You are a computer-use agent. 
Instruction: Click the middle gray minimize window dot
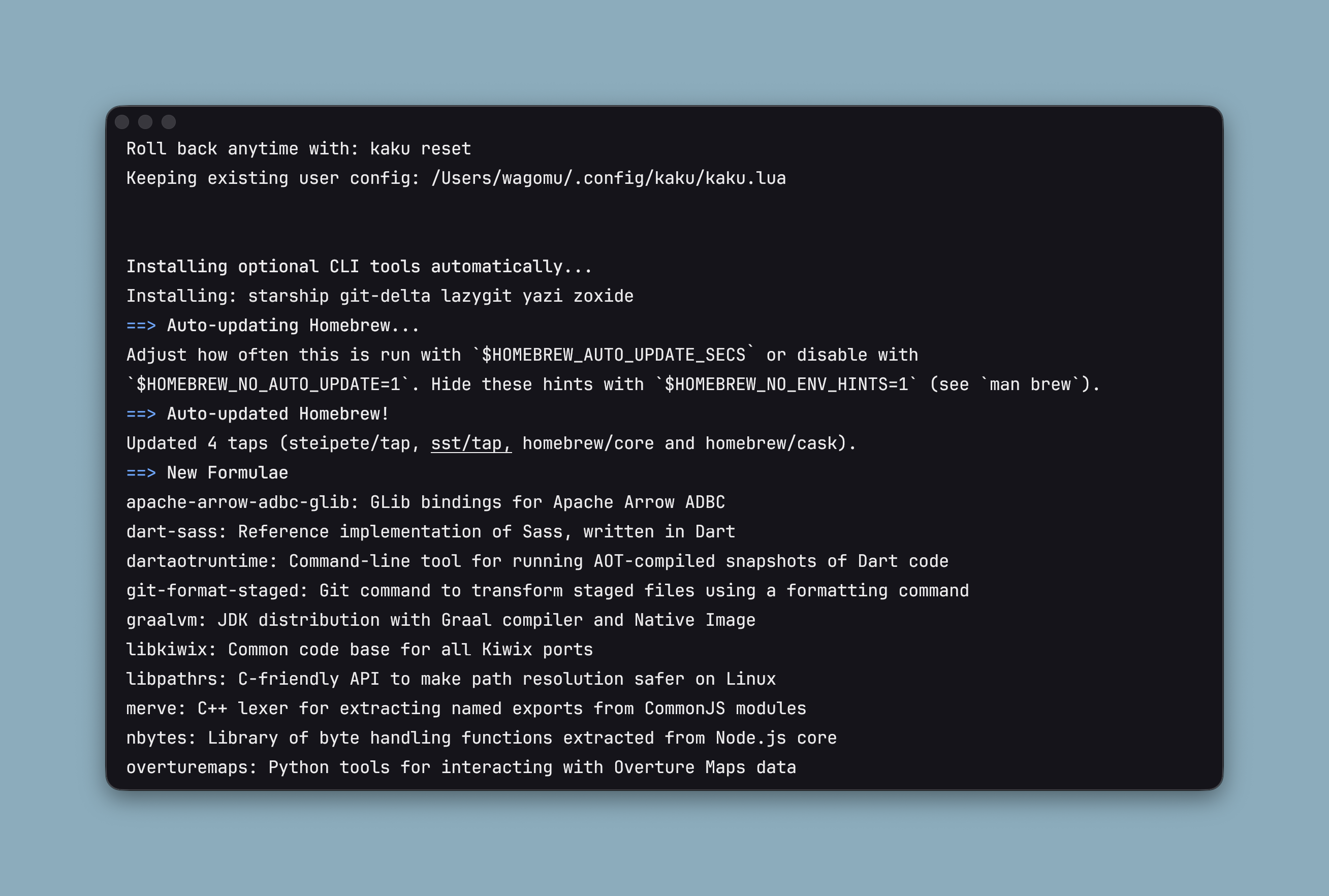coord(145,122)
